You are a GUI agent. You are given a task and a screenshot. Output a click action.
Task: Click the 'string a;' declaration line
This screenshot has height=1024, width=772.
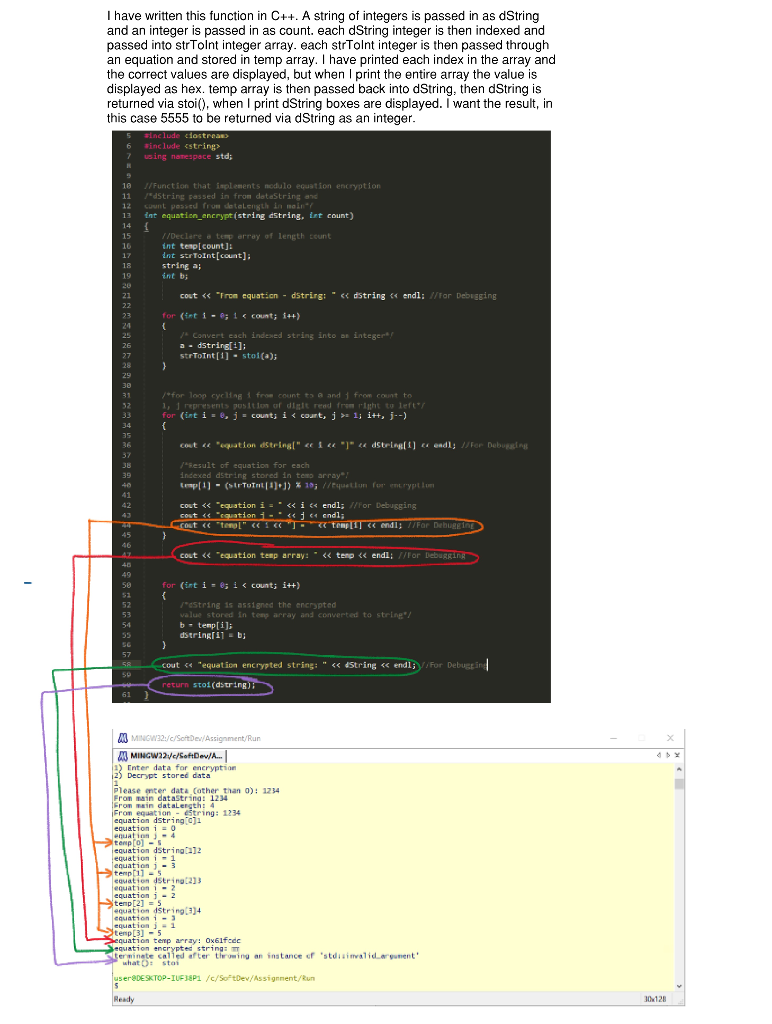point(182,266)
